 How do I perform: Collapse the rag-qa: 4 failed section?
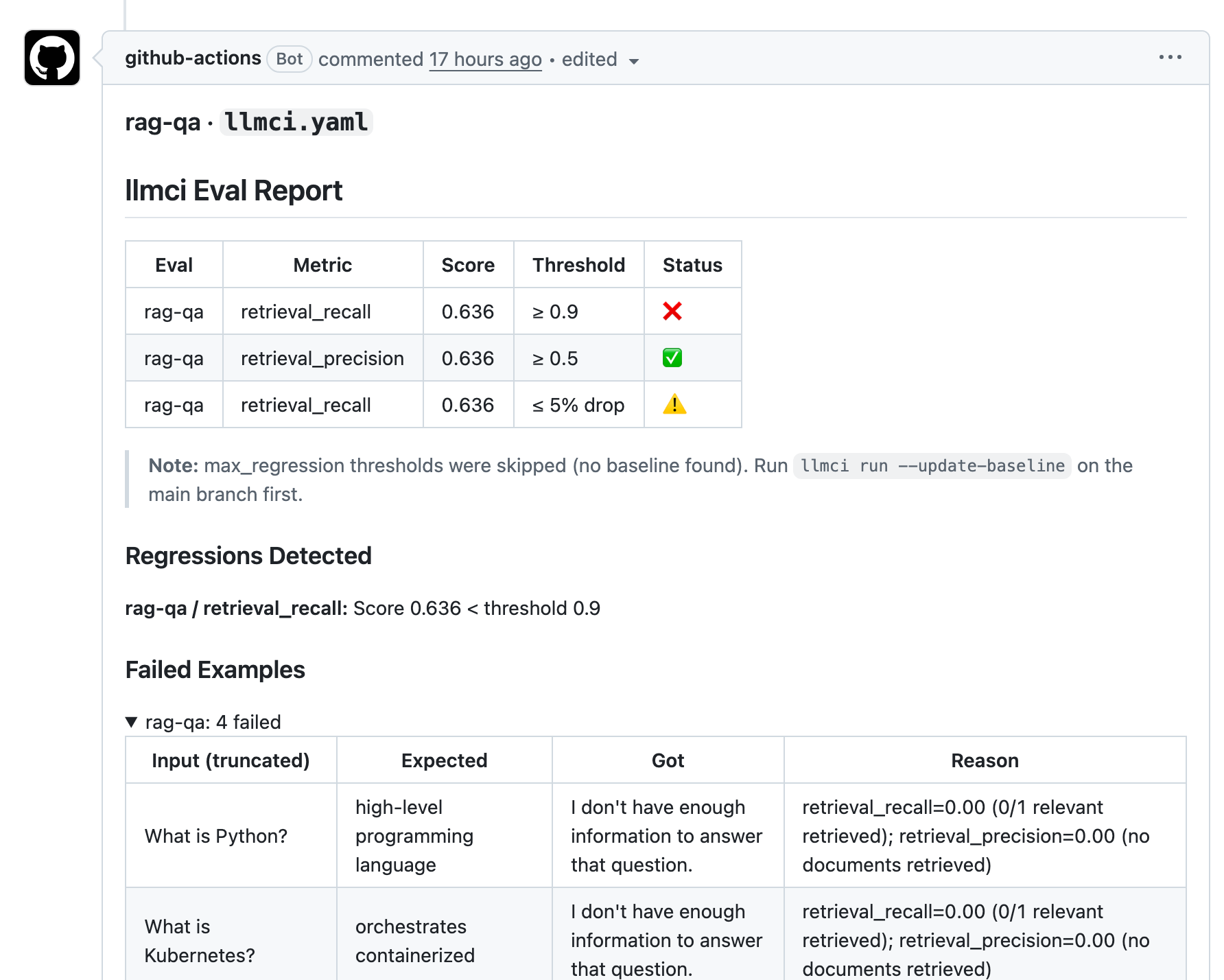tap(203, 722)
